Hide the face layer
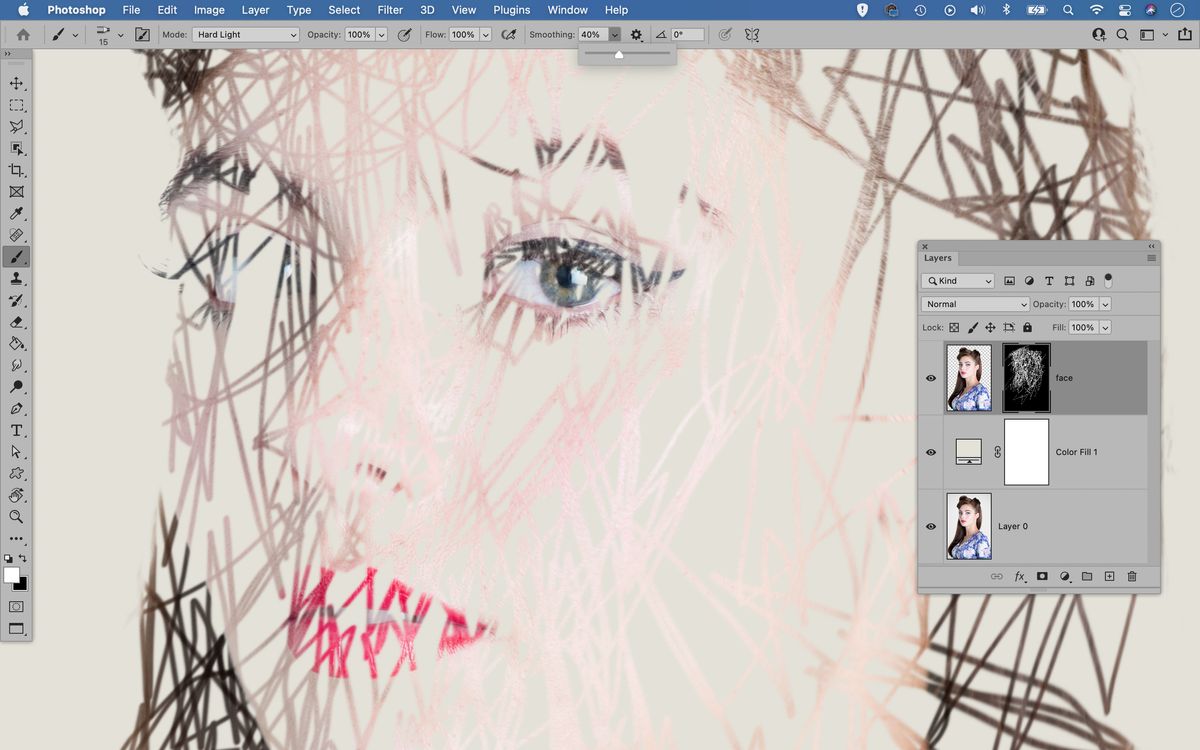 (x=930, y=377)
